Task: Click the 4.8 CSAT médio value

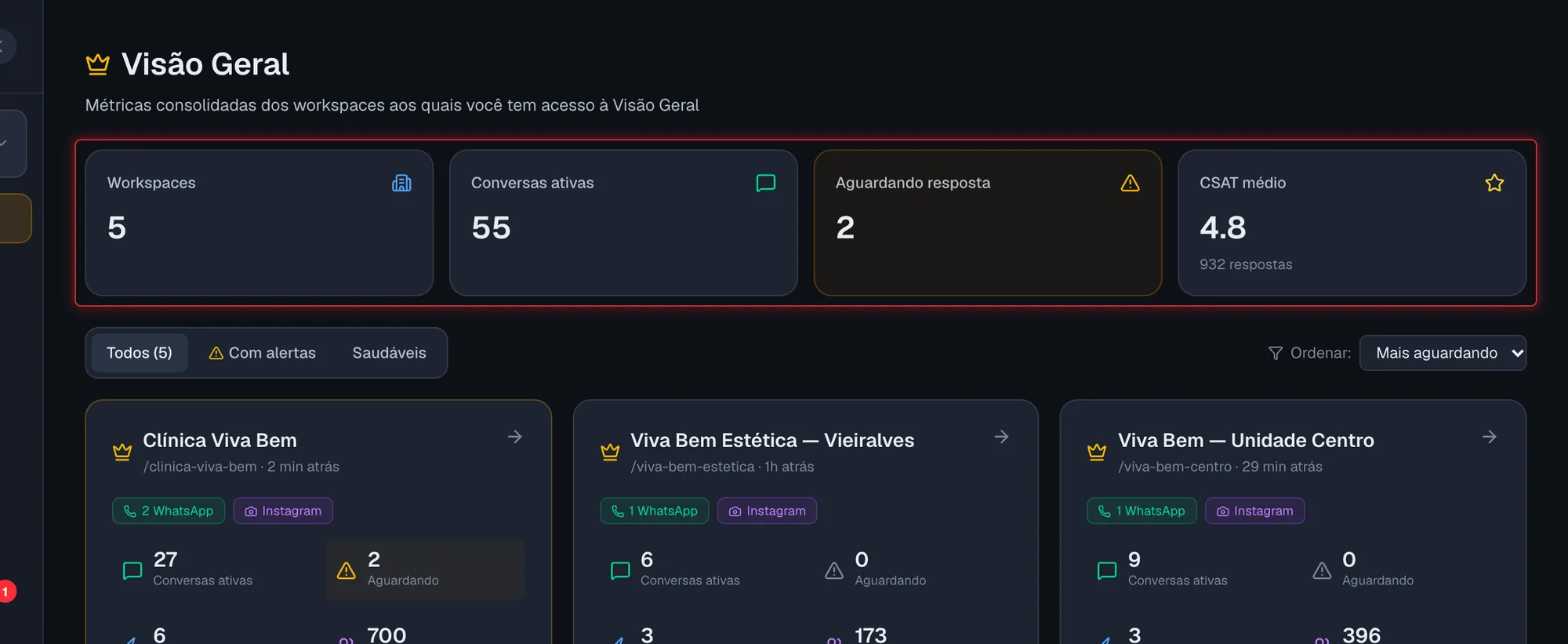Action: click(x=1223, y=227)
